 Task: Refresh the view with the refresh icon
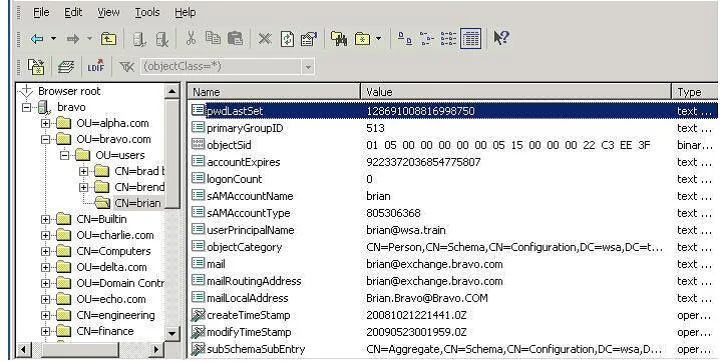tap(287, 39)
